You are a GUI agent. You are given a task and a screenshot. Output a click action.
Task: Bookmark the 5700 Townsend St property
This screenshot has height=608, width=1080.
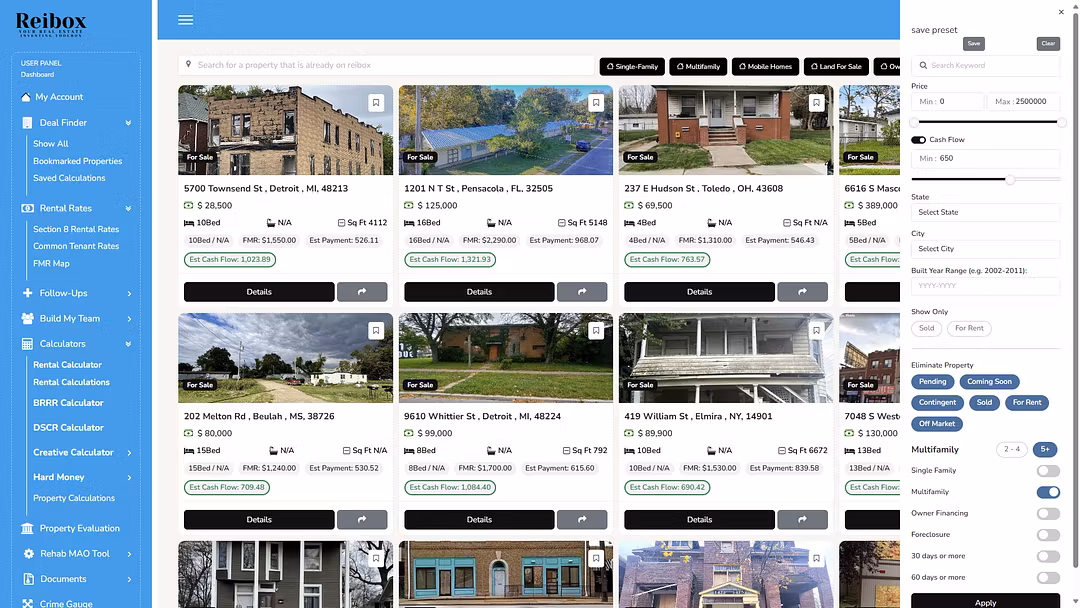click(x=376, y=102)
